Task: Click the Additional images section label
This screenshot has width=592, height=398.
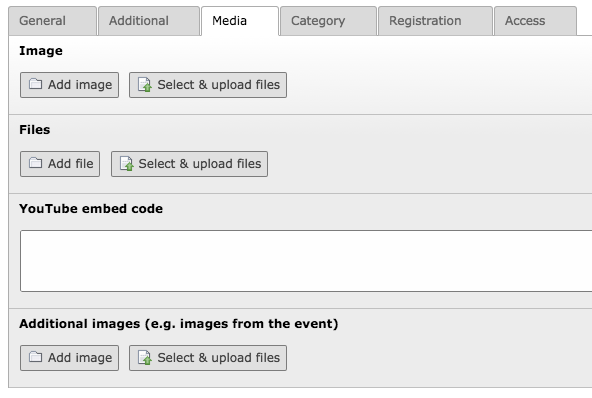Action: 179,324
